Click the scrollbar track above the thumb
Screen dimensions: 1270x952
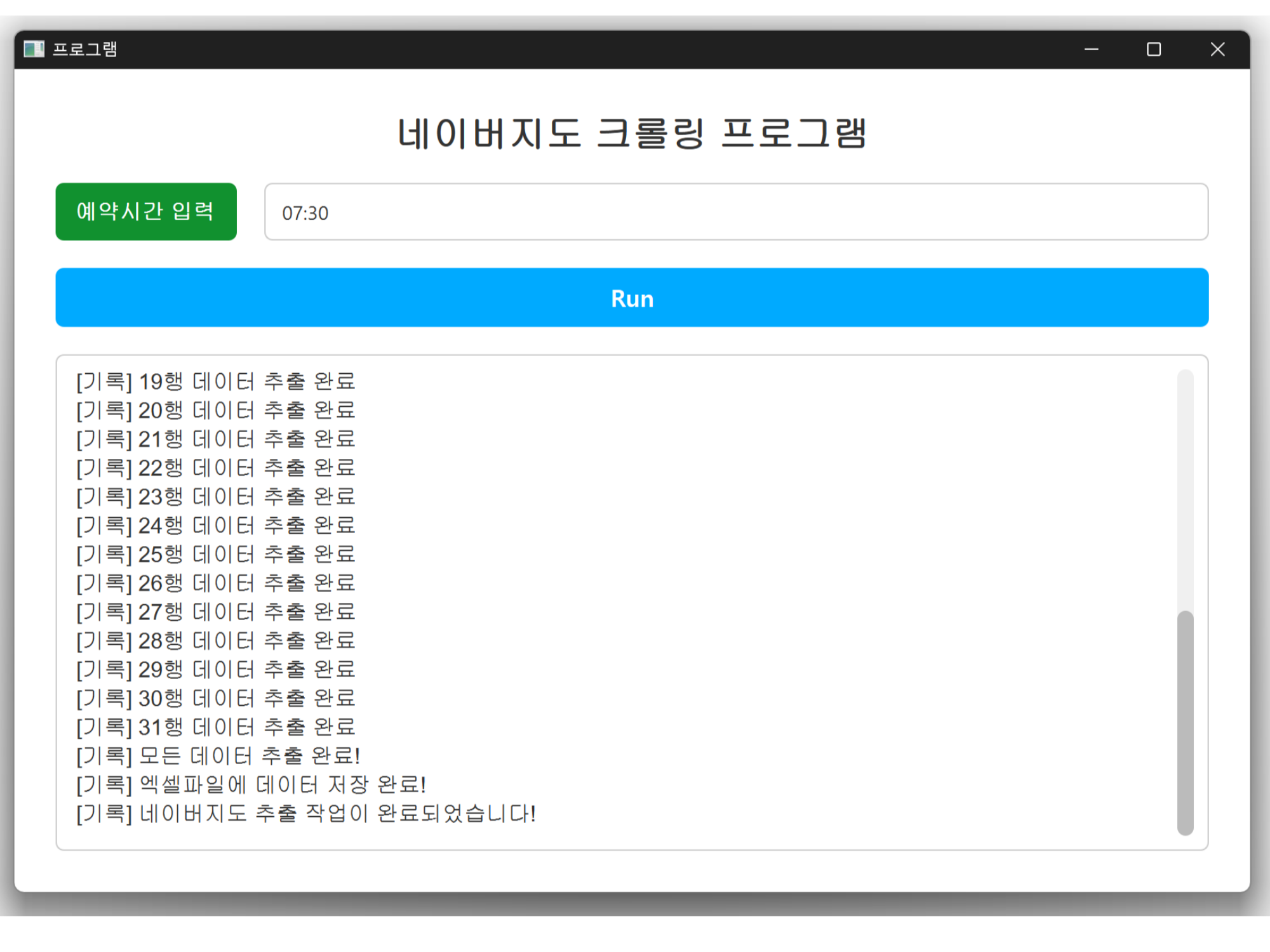click(1185, 490)
